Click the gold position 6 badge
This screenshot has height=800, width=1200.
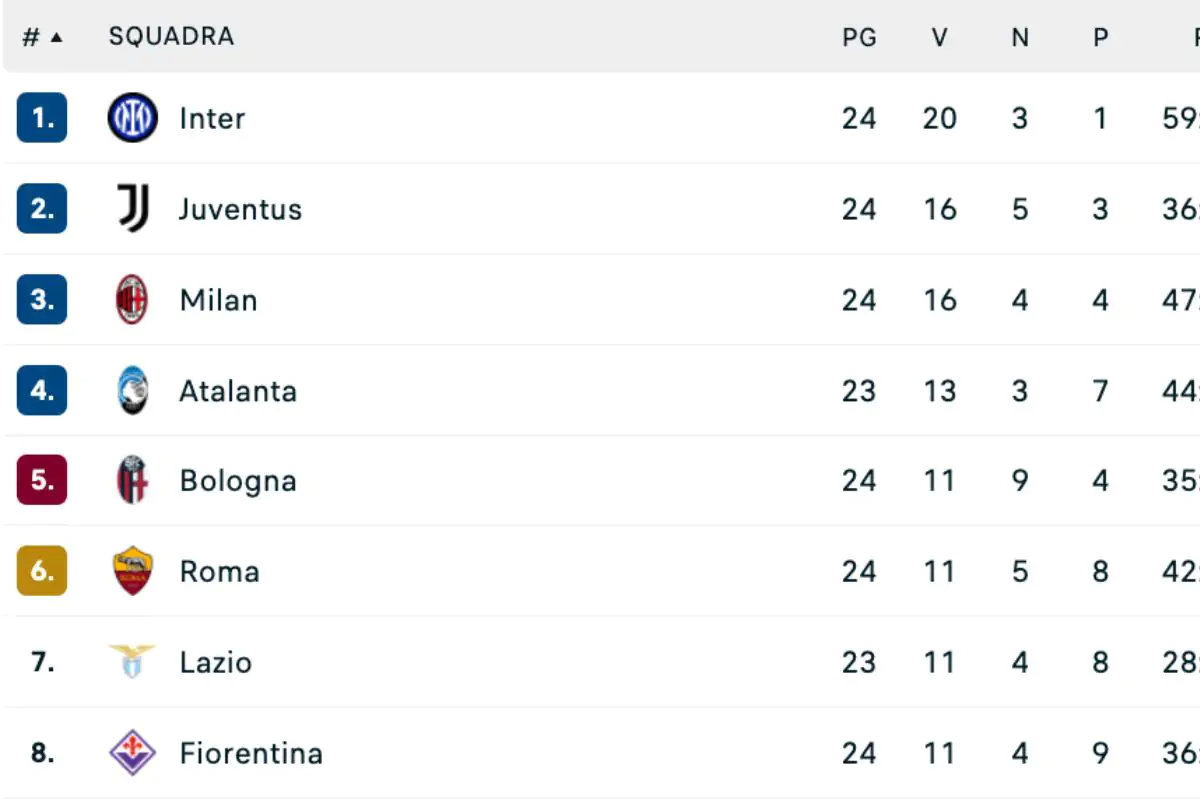(x=42, y=571)
